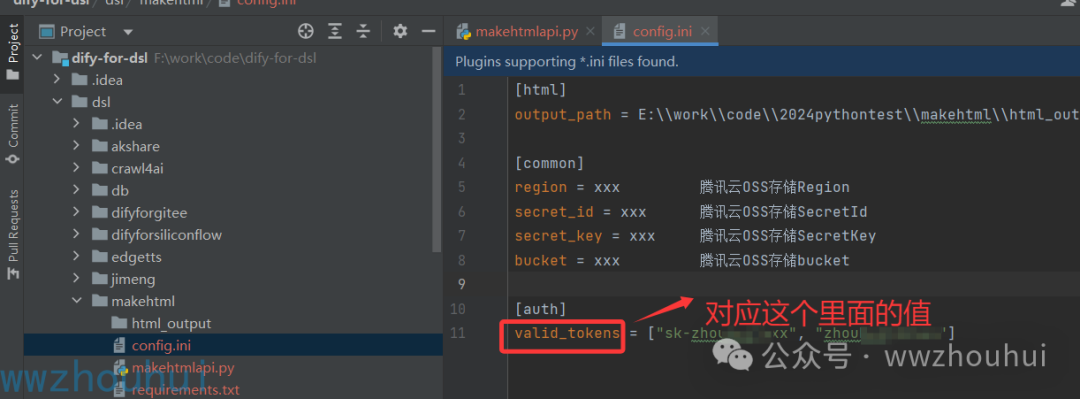
Task: Click the region key on line 5
Action: (541, 187)
